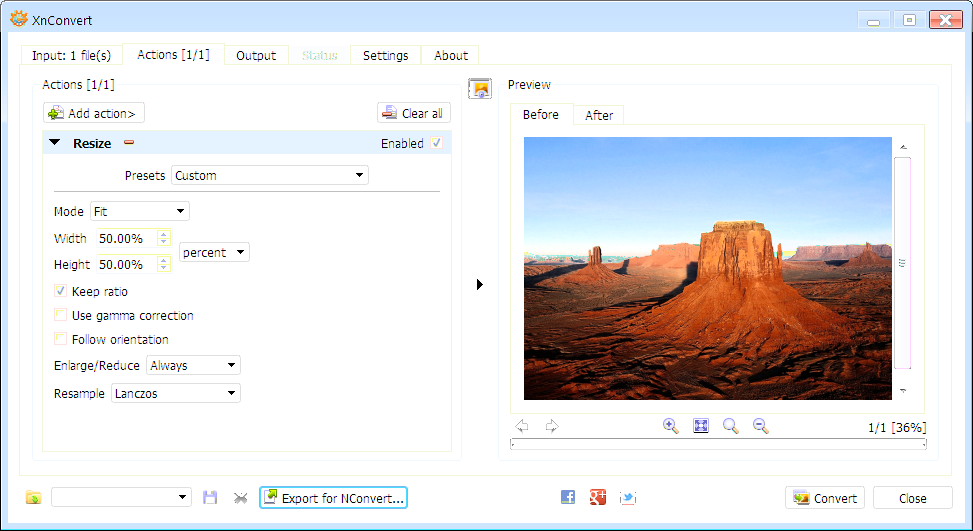973x531 pixels.
Task: Click the Close button at bottom right
Action: 913,498
